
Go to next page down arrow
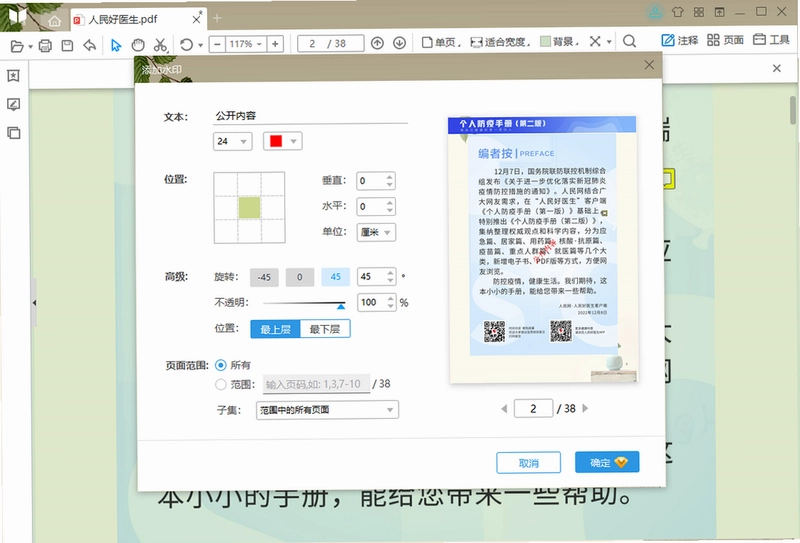[399, 43]
